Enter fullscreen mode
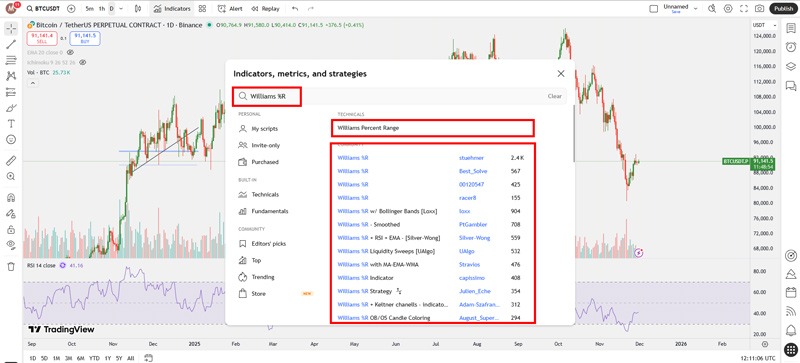800x363 pixels. [744, 9]
